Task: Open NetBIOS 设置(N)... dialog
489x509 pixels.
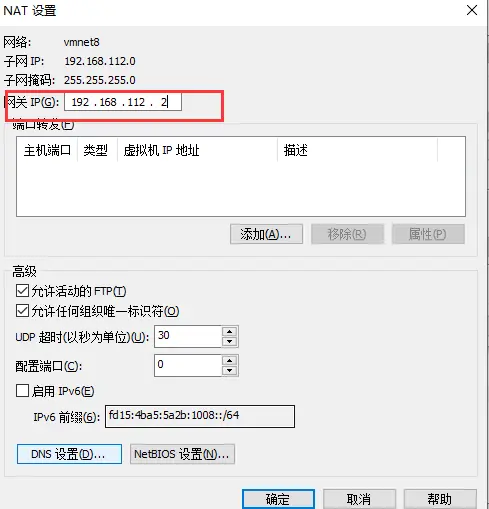Action: [182, 454]
